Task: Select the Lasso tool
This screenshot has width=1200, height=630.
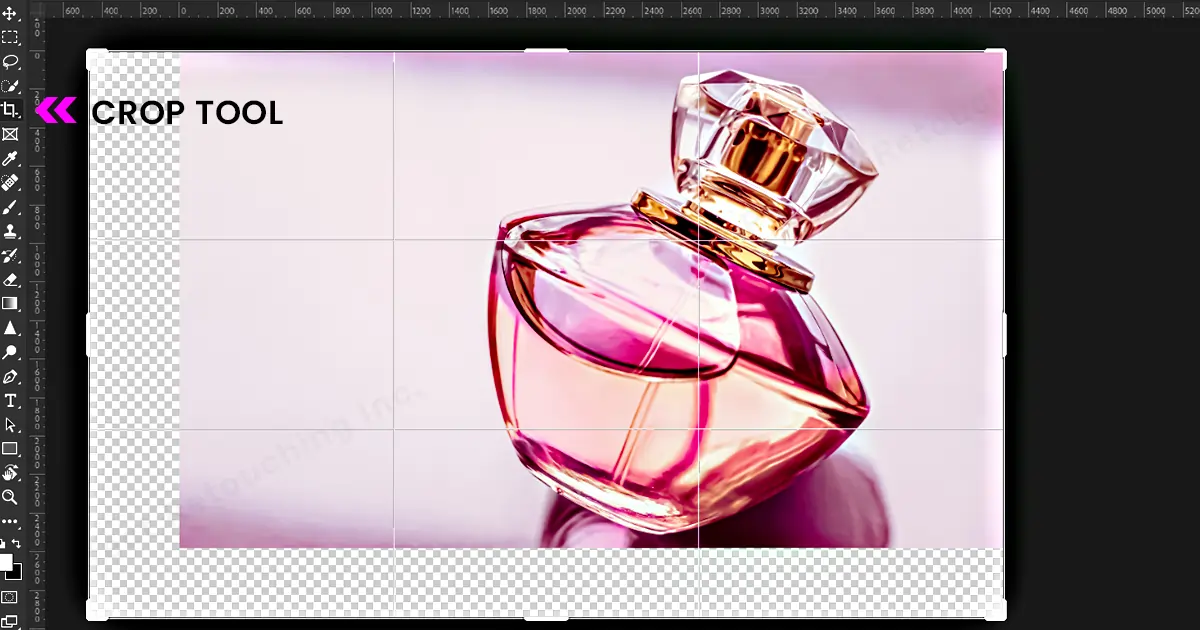Action: 10,62
